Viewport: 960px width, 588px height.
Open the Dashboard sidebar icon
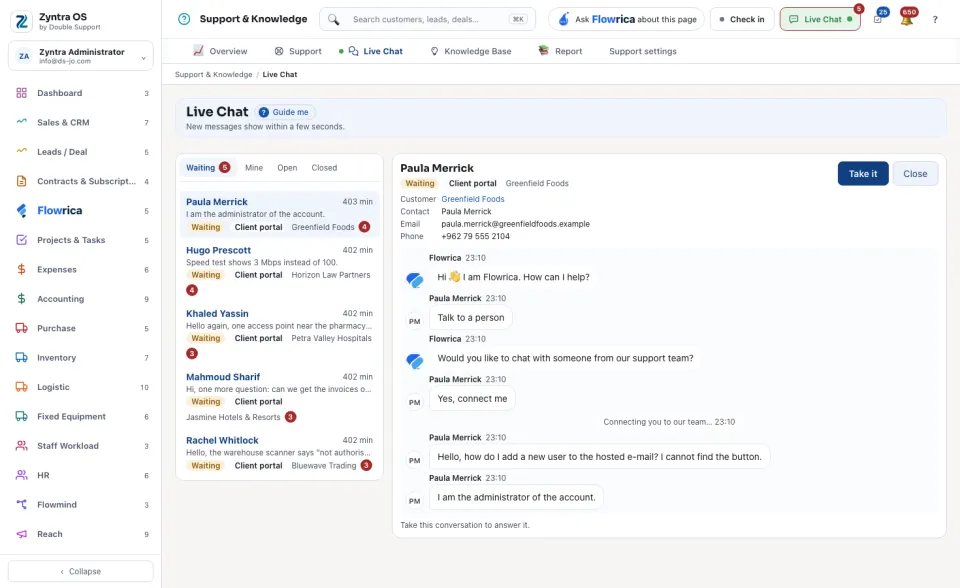(21, 93)
